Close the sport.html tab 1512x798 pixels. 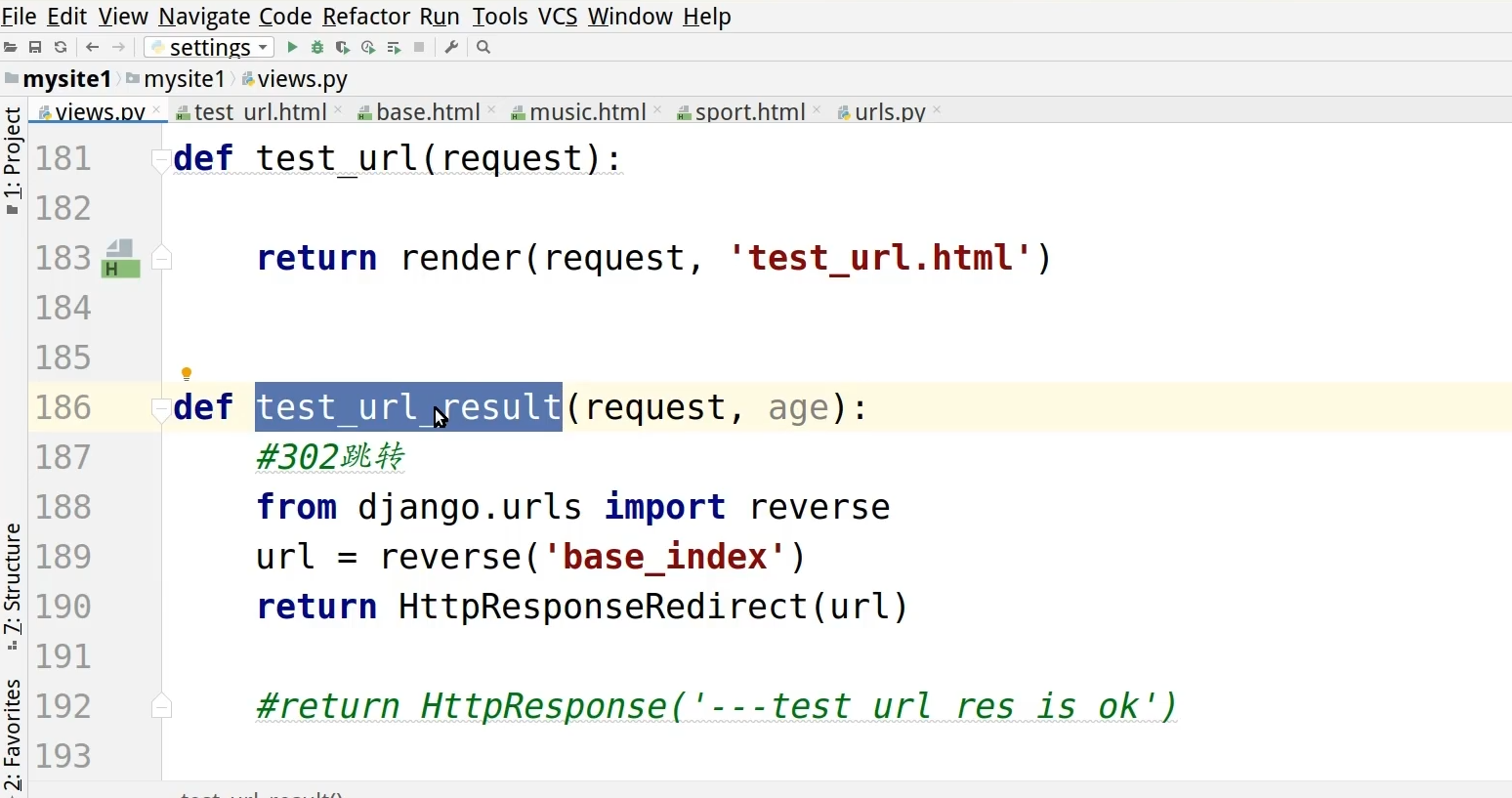pos(817,110)
